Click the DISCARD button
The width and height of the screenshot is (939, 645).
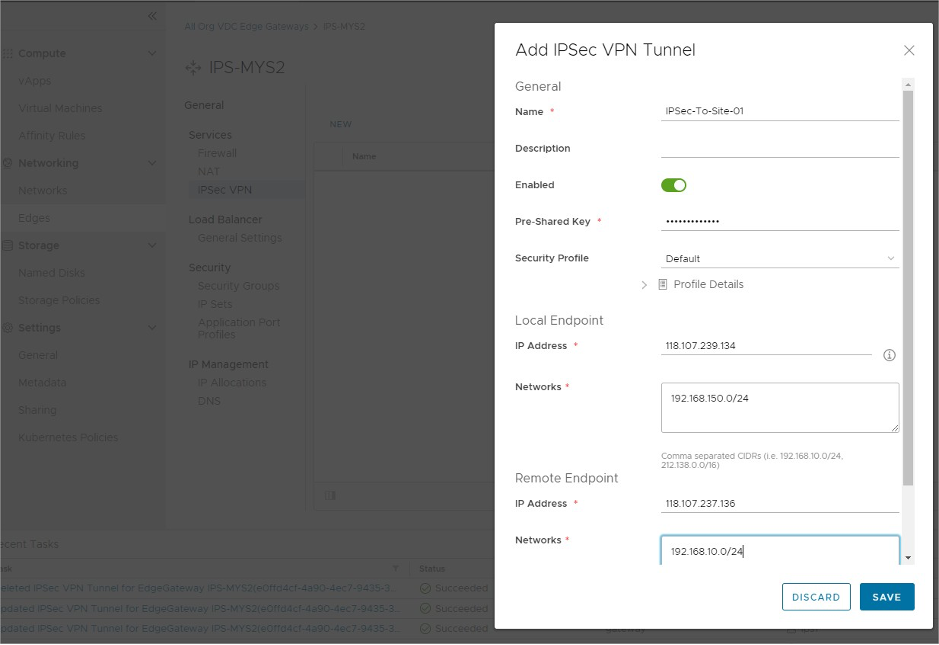816,597
